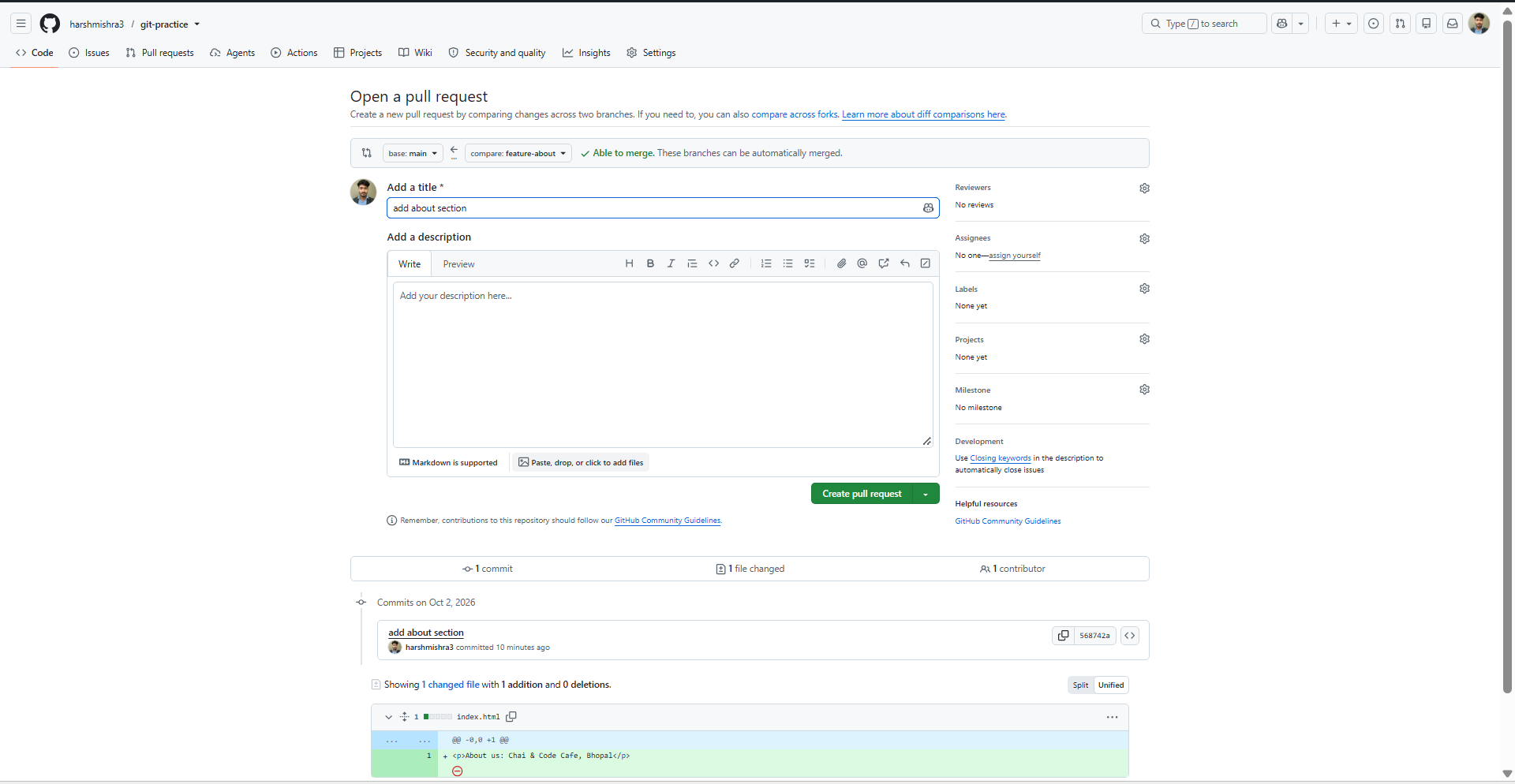Open base: main branch dropdown

(413, 153)
